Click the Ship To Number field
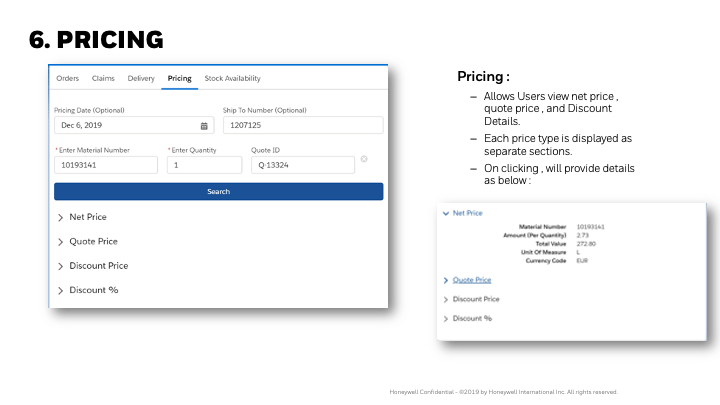The image size is (720, 405). 302,126
